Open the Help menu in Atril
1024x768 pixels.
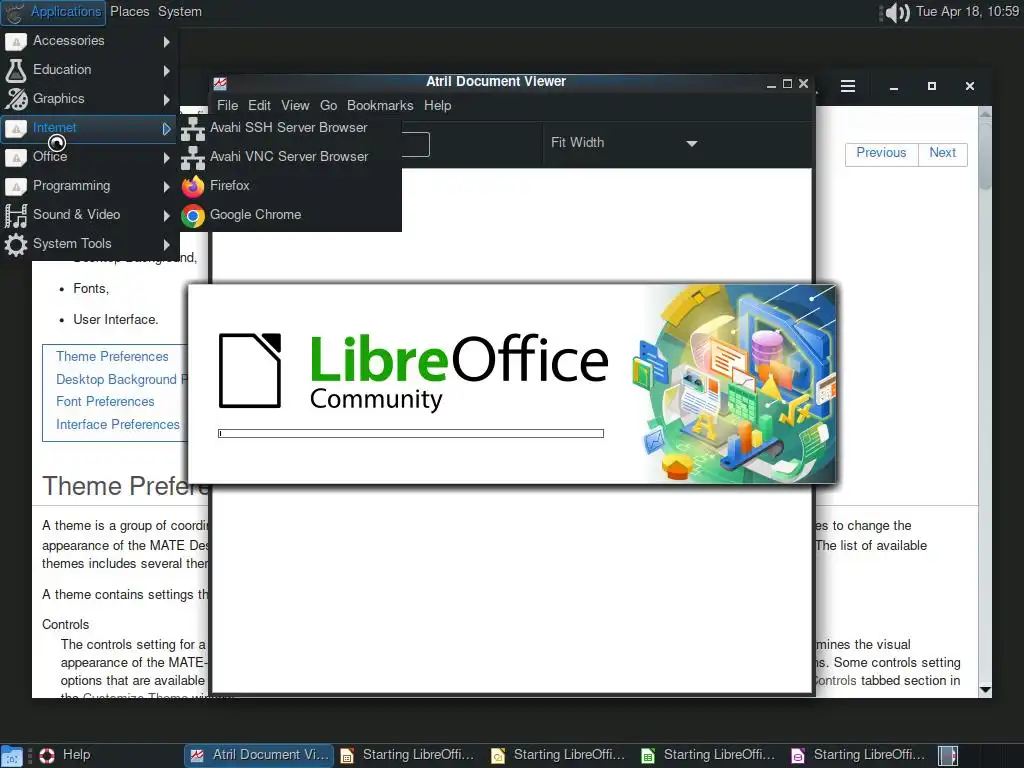[438, 105]
